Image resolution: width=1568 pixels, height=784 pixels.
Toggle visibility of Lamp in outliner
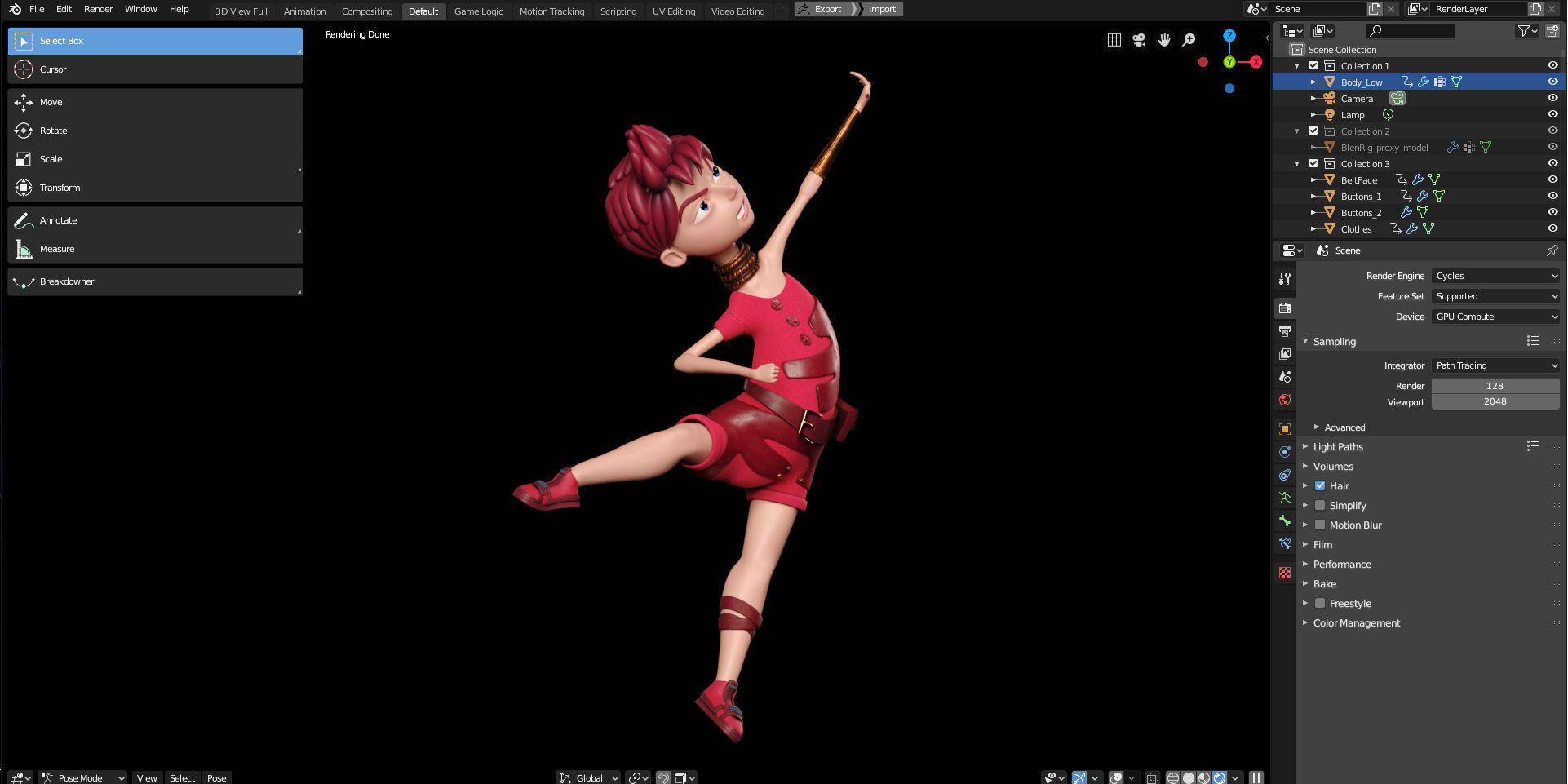click(1552, 114)
